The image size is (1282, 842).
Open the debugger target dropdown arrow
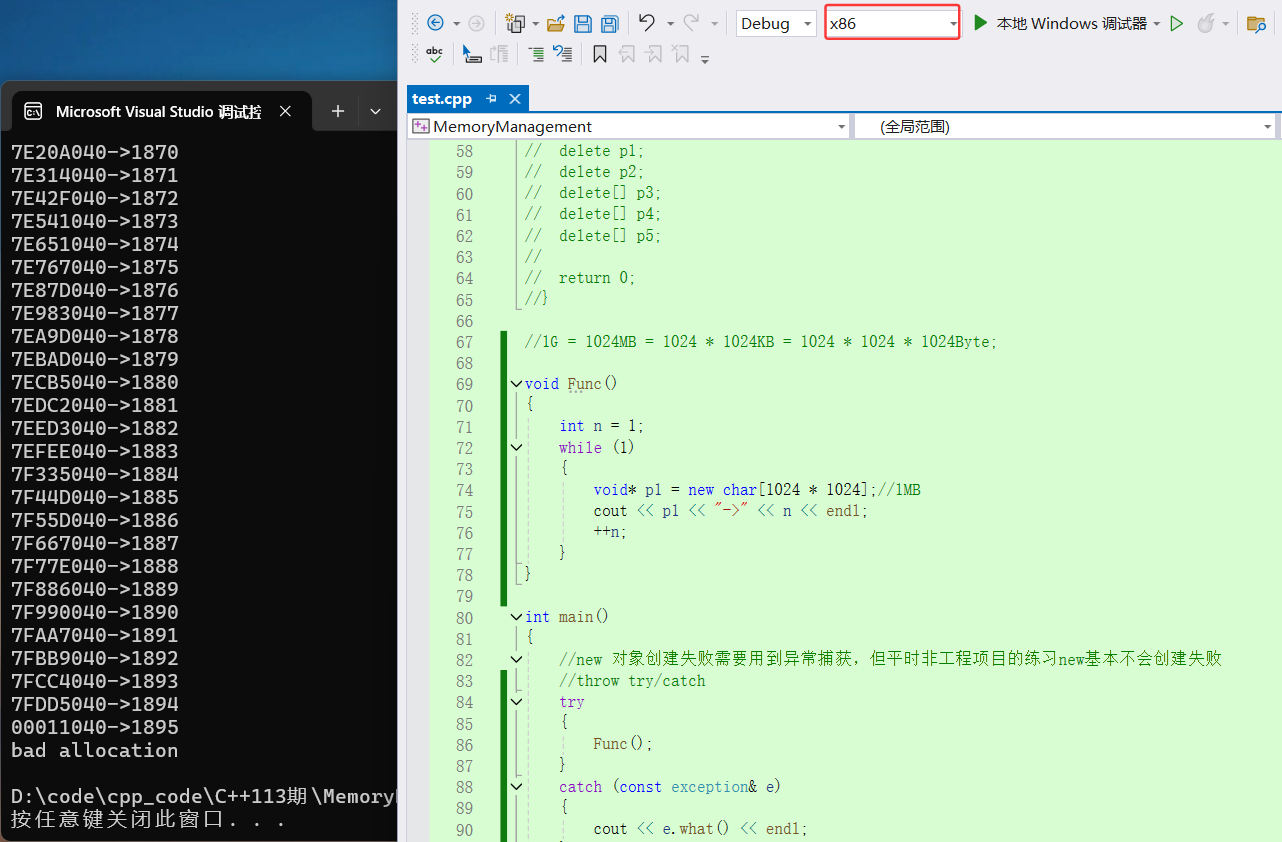[1157, 23]
